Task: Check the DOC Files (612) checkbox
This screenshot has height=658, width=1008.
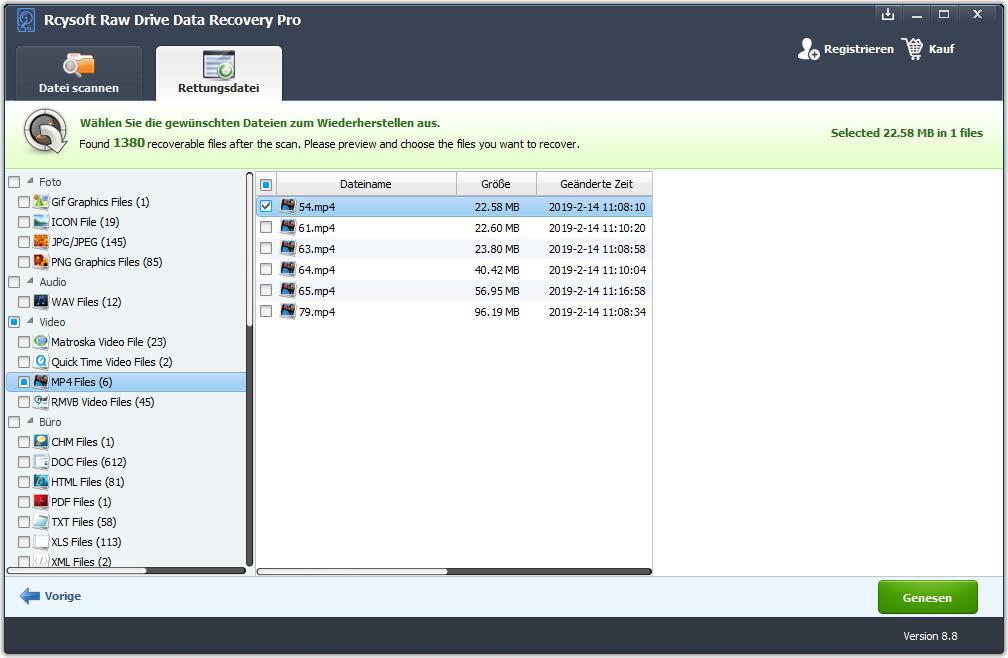Action: pos(24,462)
